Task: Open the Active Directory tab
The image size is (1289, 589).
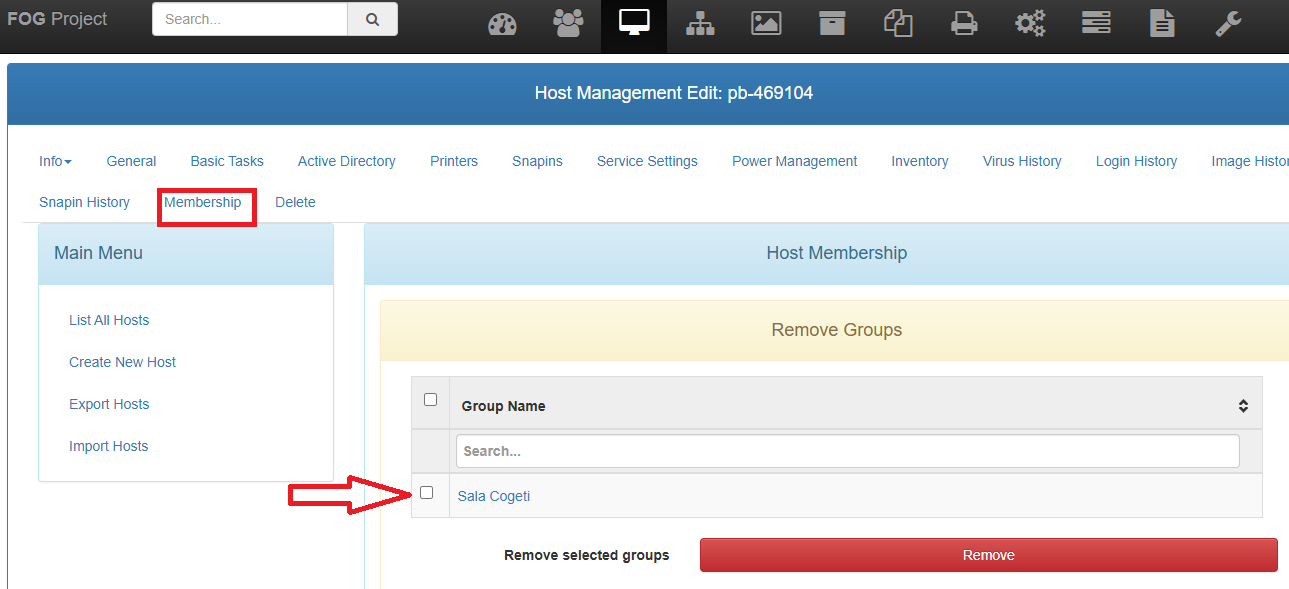Action: (x=346, y=161)
